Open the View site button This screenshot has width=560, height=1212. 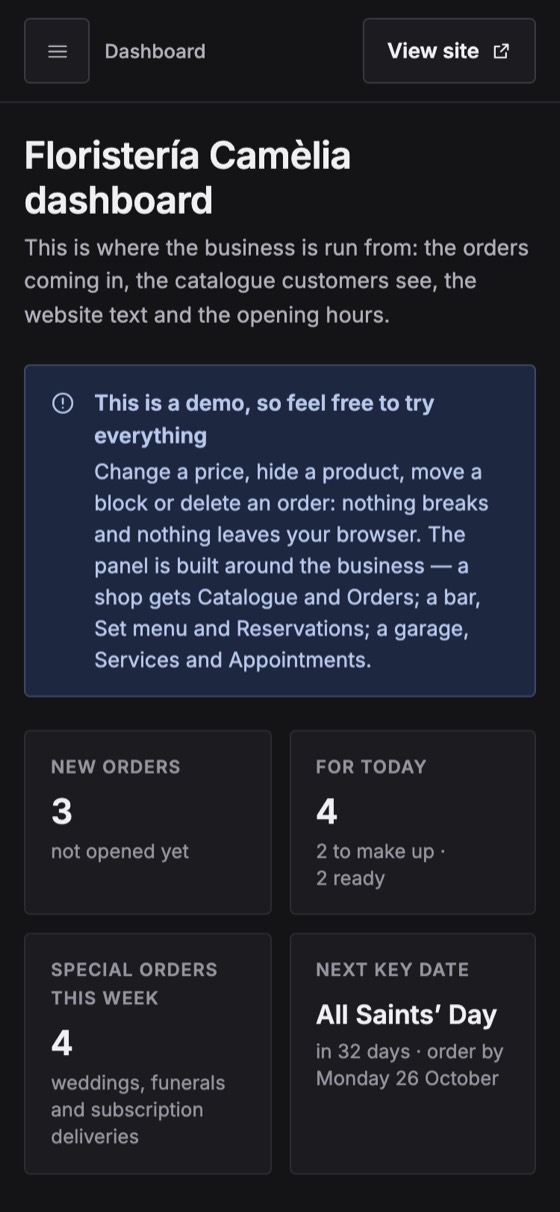click(449, 51)
